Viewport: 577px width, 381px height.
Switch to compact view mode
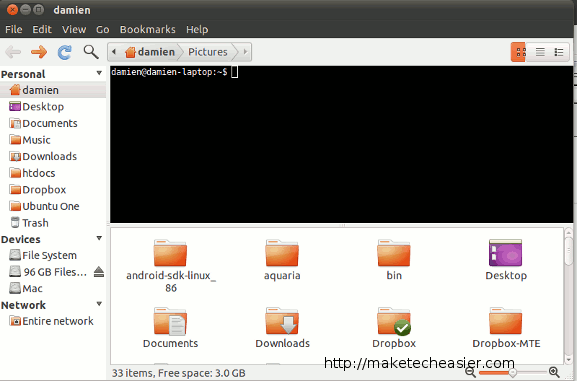pos(559,52)
